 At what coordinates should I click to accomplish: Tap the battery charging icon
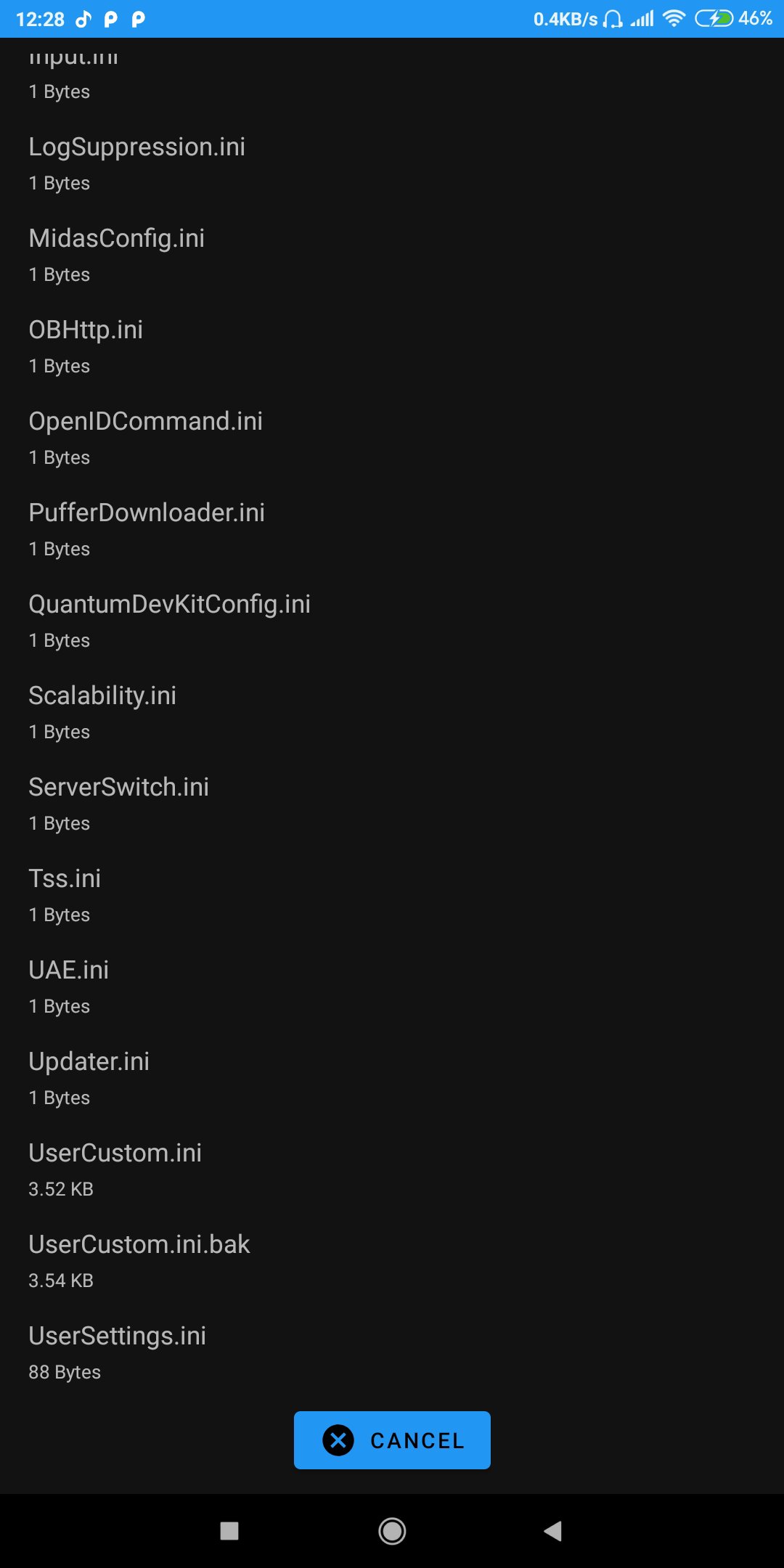coord(714,19)
